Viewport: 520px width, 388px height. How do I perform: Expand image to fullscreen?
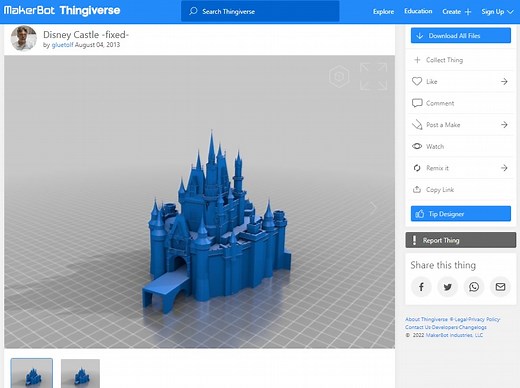pos(374,76)
